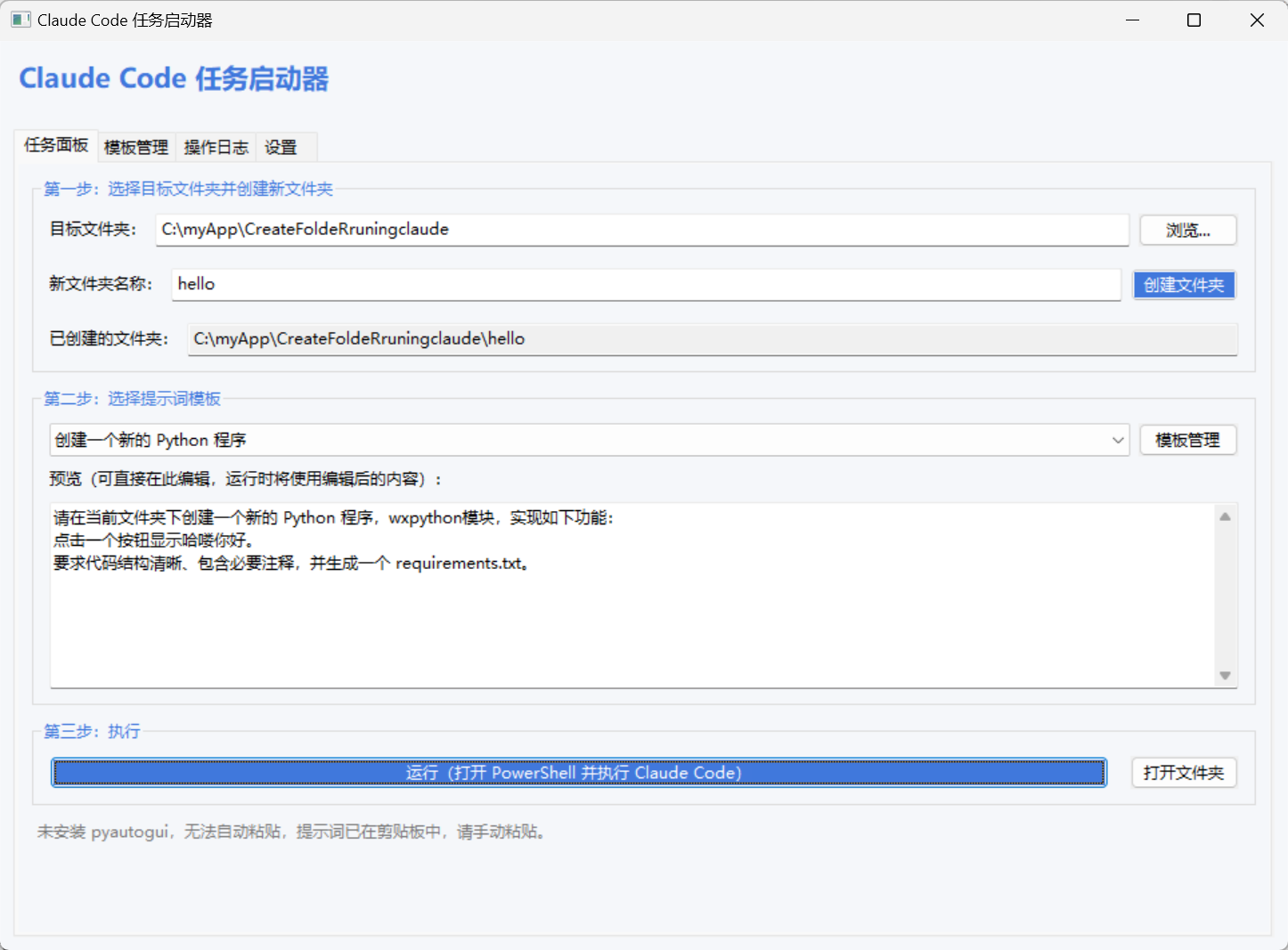Select the 已创建的文件夹 read-only path field
This screenshot has width=1288, height=950.
click(712, 339)
